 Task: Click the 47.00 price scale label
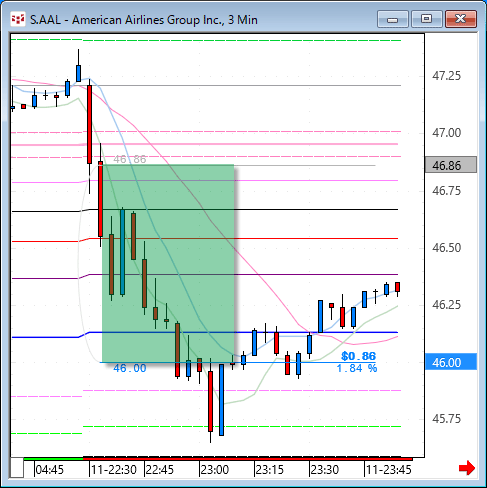pyautogui.click(x=446, y=133)
